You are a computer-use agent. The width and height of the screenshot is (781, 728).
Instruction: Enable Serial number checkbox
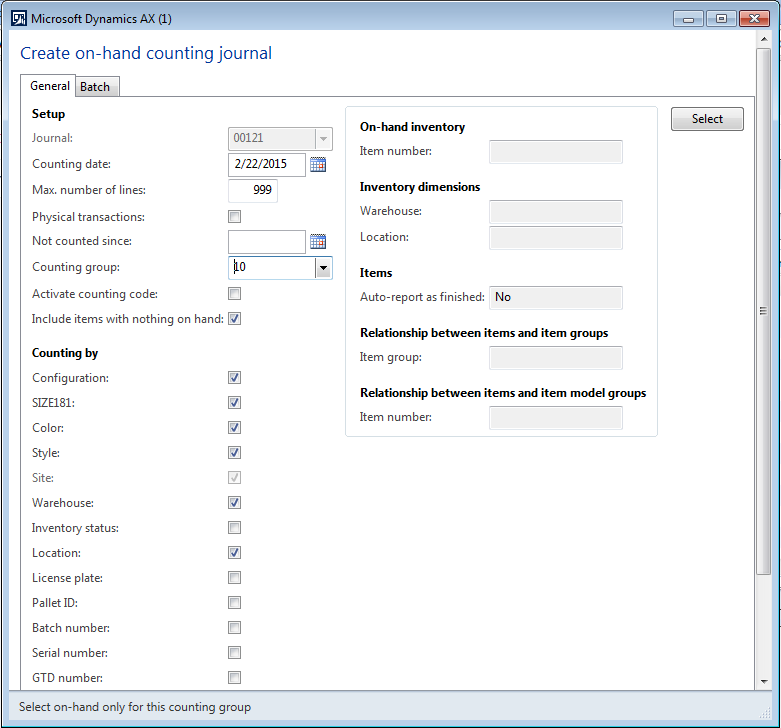point(234,652)
